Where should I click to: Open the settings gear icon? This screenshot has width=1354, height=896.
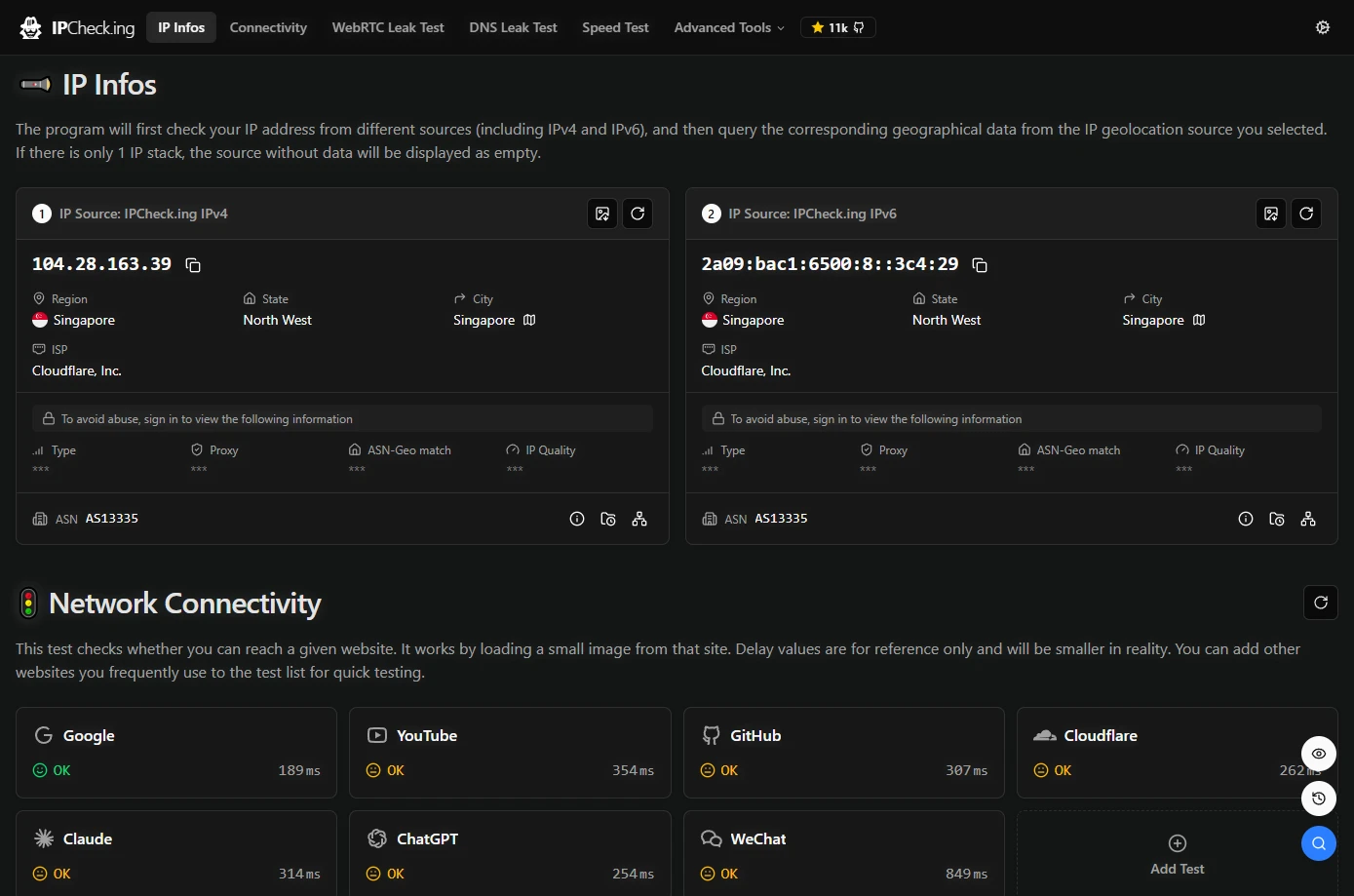[1323, 27]
